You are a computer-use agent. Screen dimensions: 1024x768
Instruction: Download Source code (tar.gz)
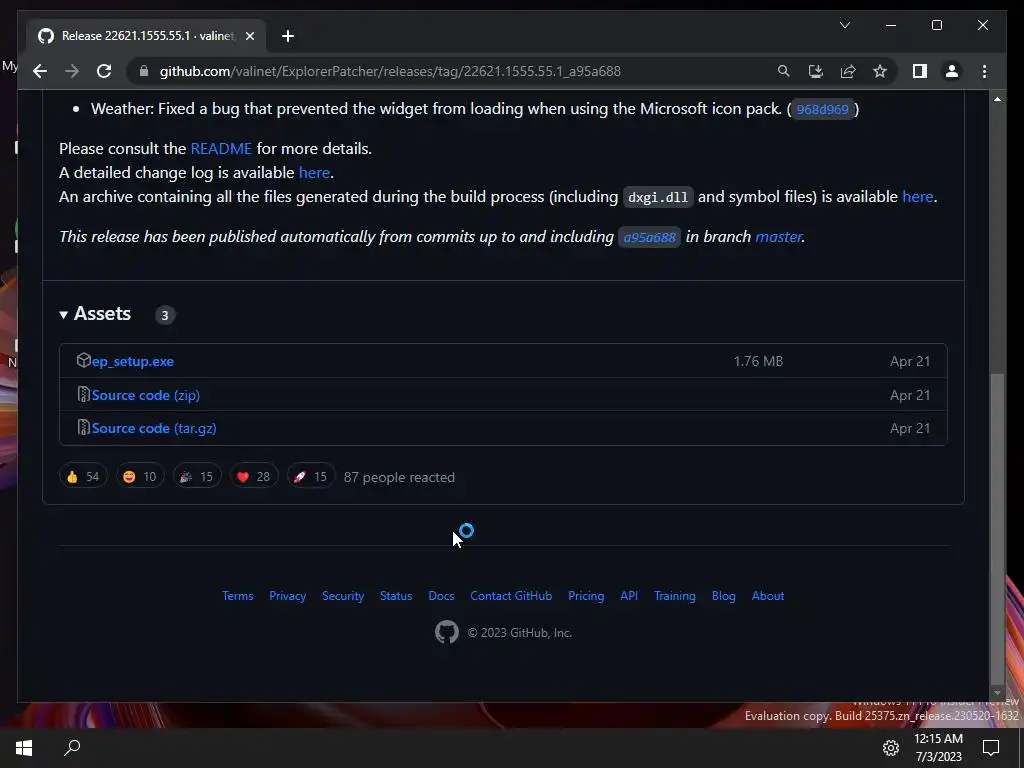pos(154,428)
